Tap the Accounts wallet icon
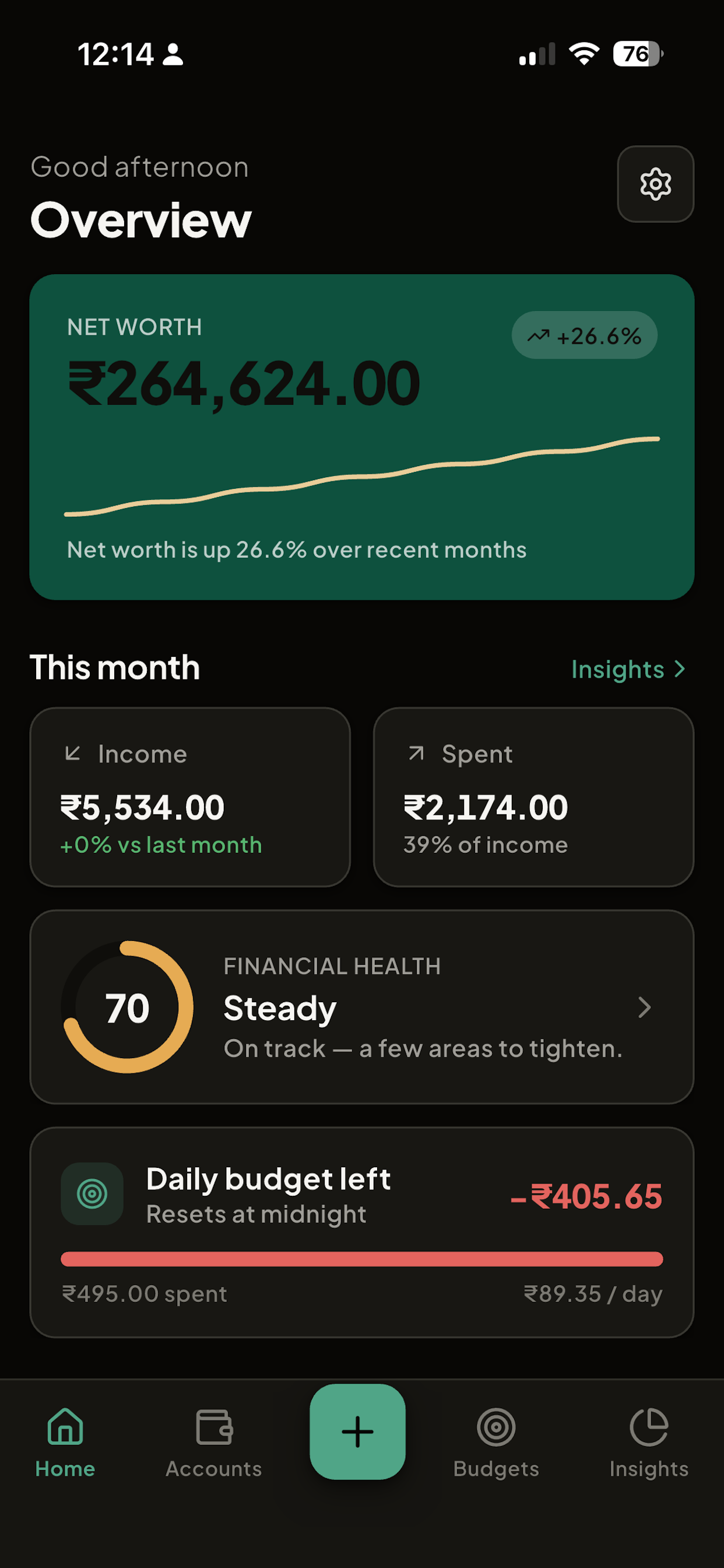This screenshot has width=724, height=1568. point(214,1427)
